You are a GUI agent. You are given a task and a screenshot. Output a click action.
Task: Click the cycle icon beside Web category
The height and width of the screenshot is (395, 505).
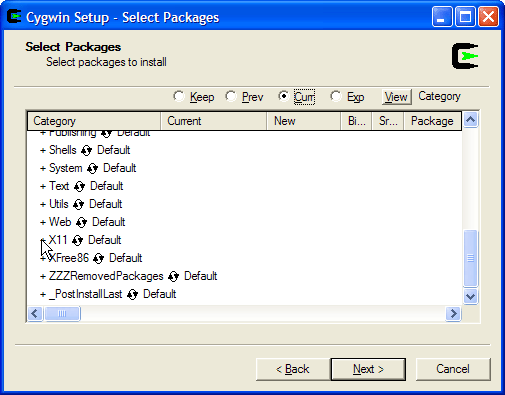pos(81,223)
